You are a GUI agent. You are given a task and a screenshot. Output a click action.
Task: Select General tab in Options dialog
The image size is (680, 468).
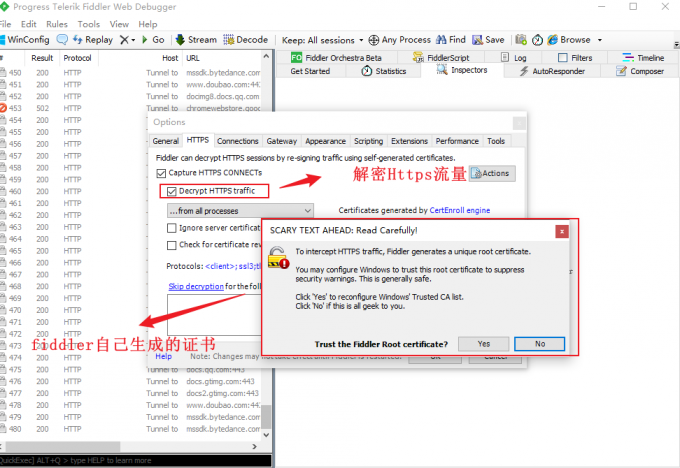pyautogui.click(x=165, y=141)
